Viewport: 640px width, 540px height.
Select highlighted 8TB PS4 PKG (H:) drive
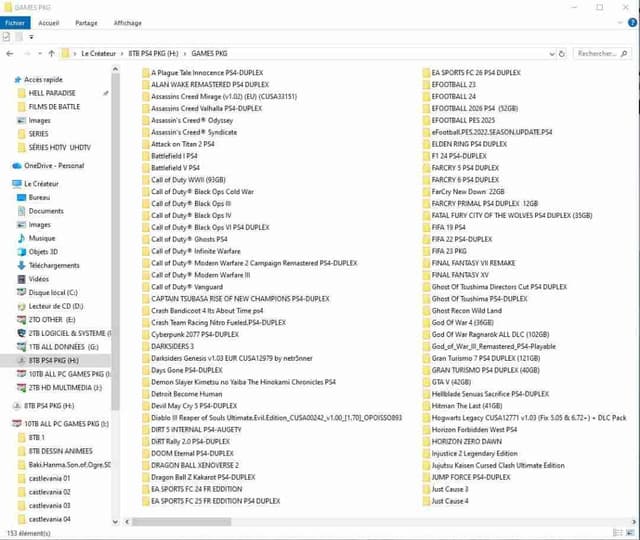coord(53,360)
